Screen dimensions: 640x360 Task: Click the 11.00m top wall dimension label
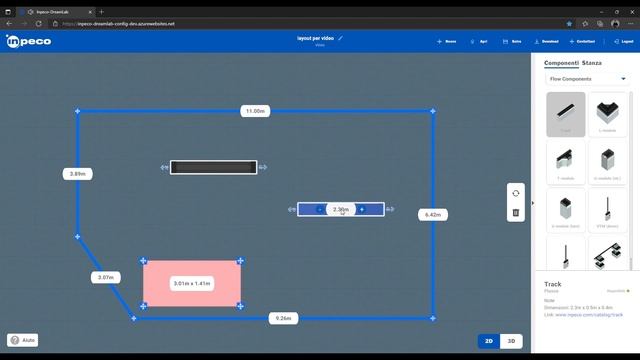point(255,111)
